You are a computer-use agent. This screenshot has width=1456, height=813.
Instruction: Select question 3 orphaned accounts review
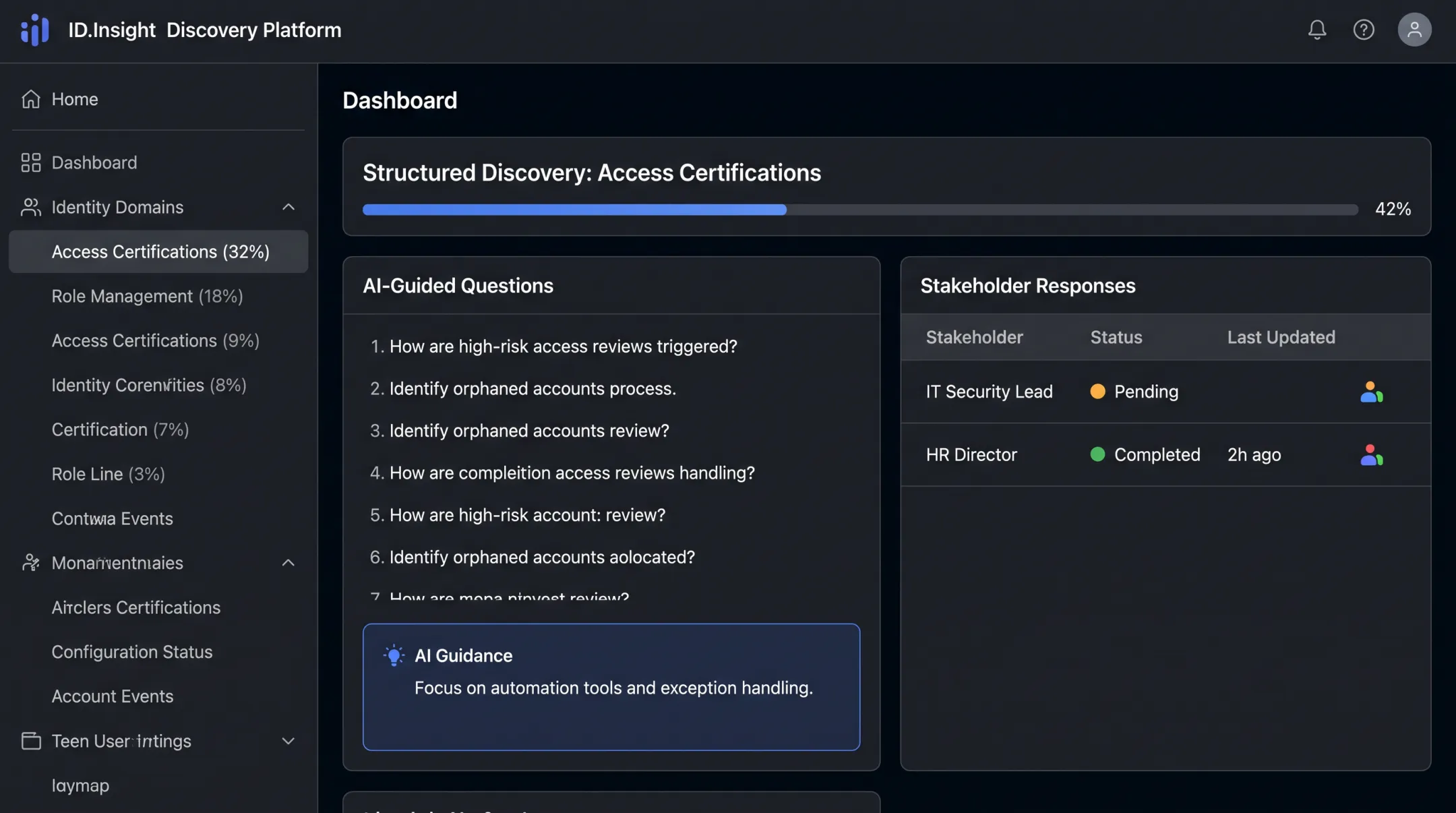pos(519,430)
